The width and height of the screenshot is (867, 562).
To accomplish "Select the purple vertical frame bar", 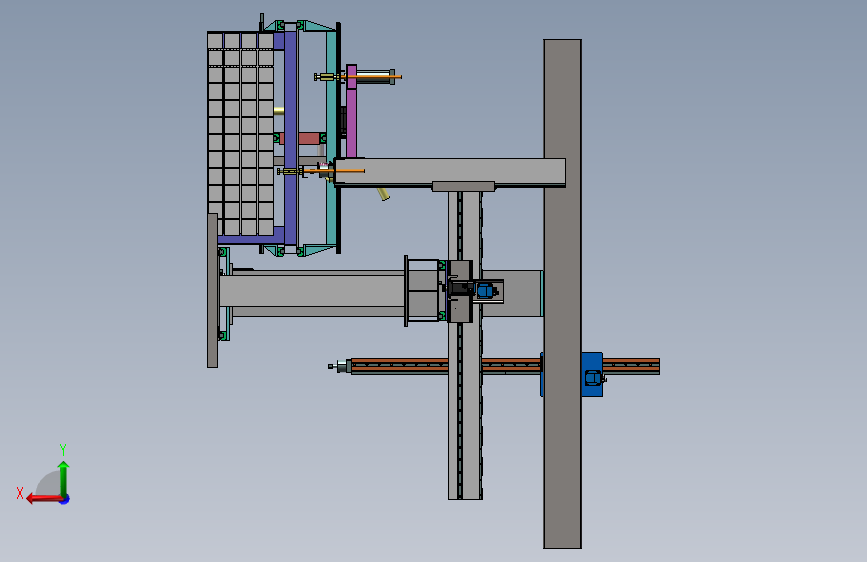I will 291,138.
